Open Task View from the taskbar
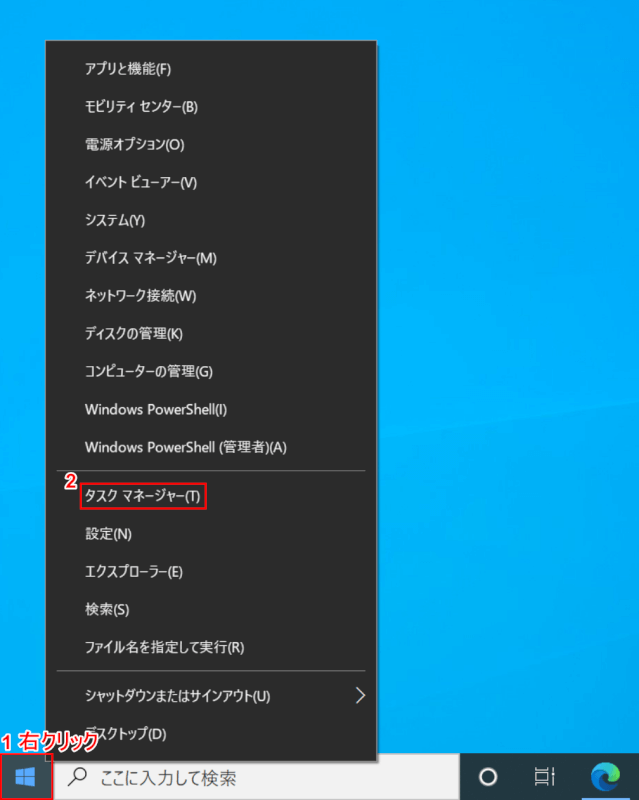The height and width of the screenshot is (800, 639). click(x=545, y=777)
